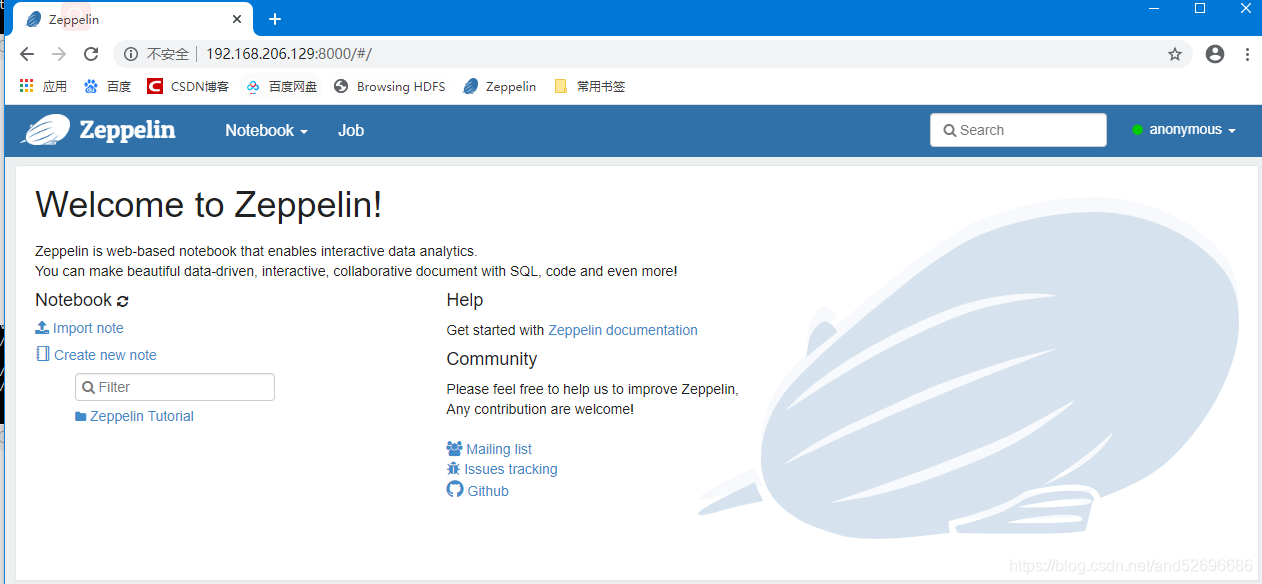Open Chrome three-dot menu
The height and width of the screenshot is (584, 1262).
click(1247, 54)
